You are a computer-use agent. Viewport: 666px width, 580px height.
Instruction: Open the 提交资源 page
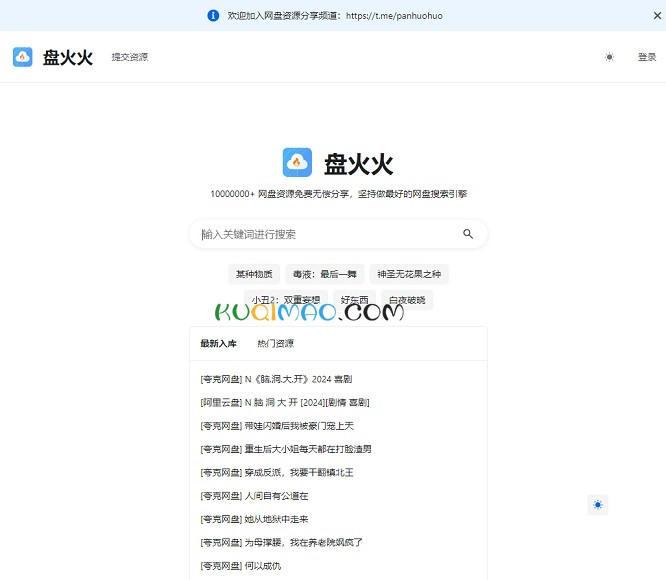[x=130, y=57]
